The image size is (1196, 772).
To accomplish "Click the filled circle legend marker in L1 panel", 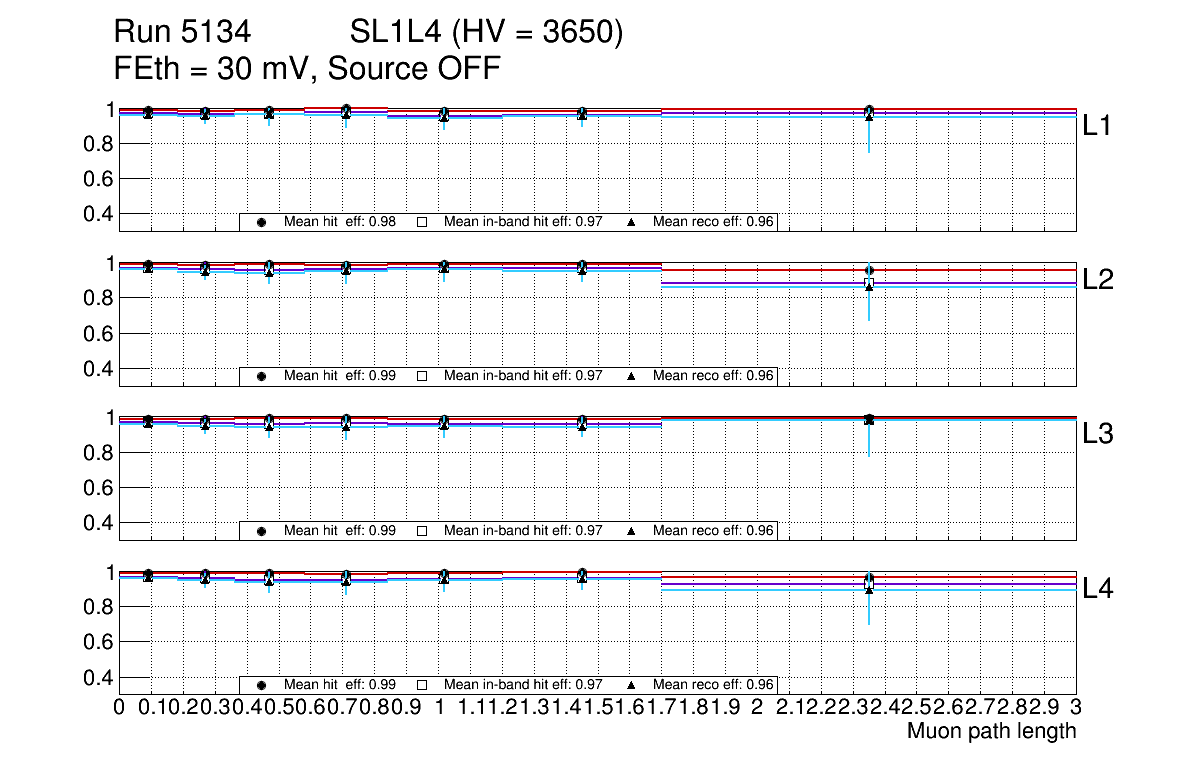I will 261,222.
